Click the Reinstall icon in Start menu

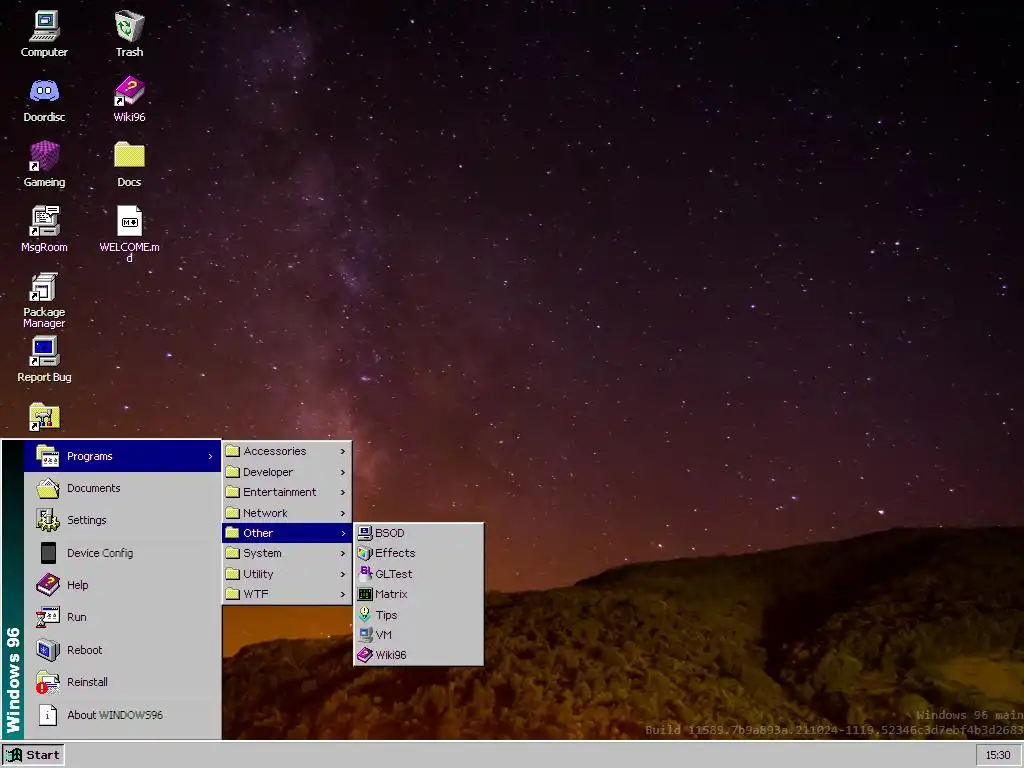[48, 682]
